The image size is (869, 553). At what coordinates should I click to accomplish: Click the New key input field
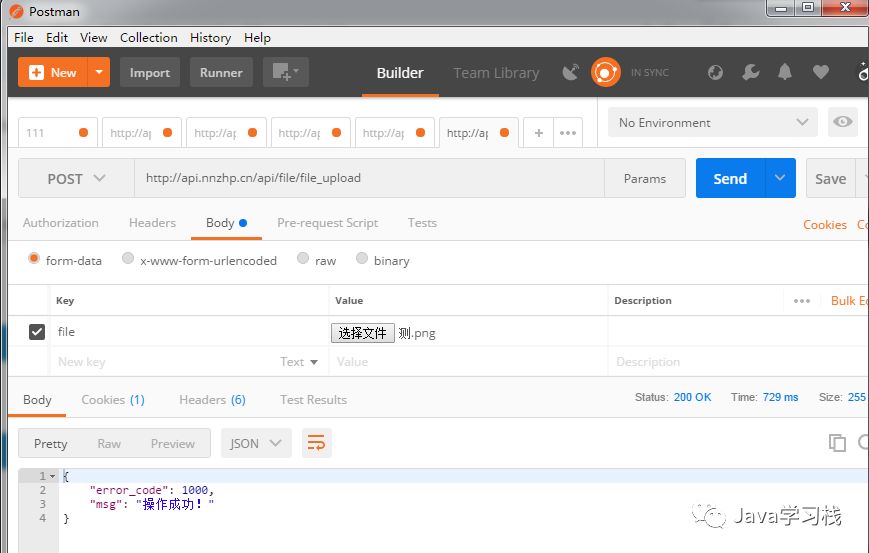(163, 362)
